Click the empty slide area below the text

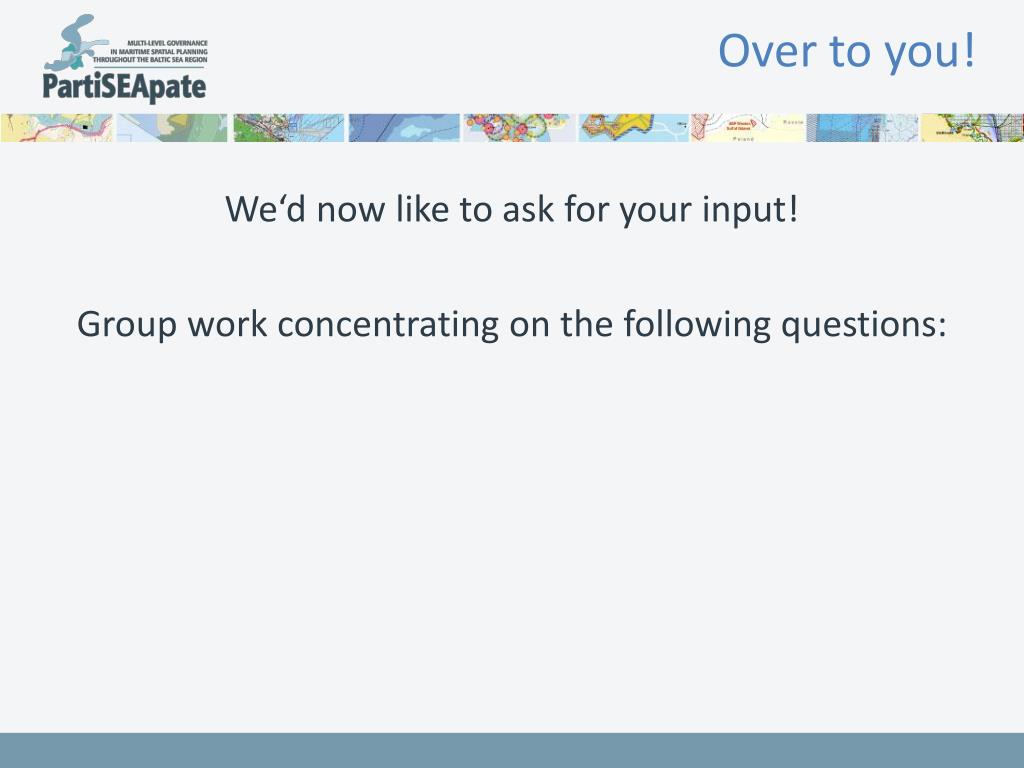[x=512, y=536]
